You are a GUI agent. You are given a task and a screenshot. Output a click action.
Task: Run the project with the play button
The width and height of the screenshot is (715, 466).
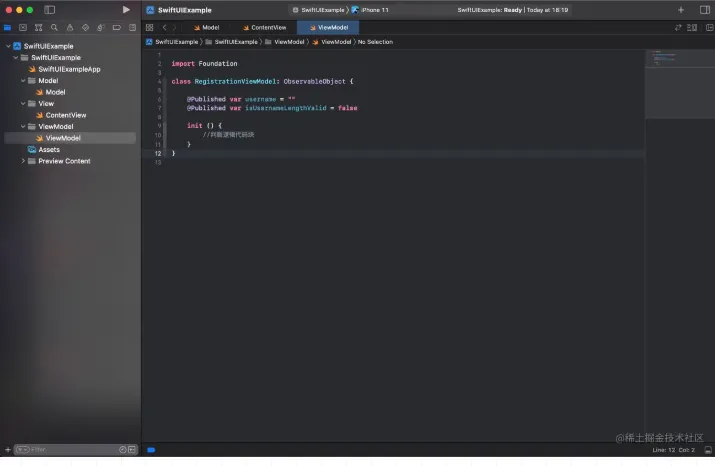tap(126, 10)
